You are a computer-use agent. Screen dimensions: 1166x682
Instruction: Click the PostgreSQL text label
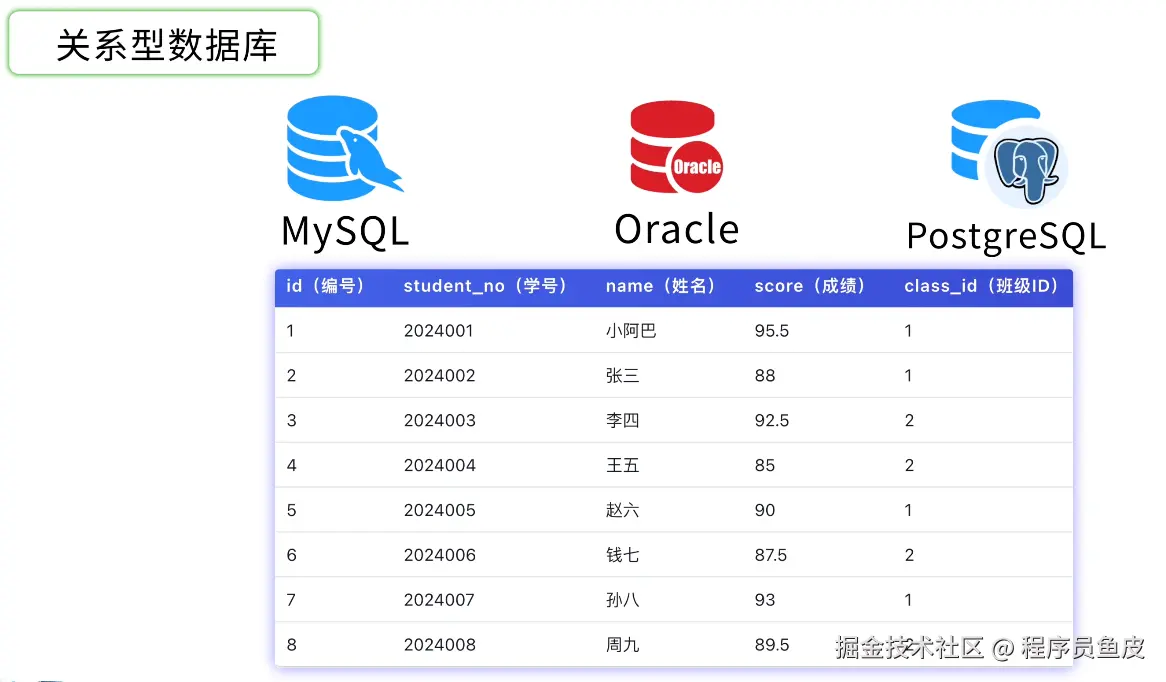pyautogui.click(x=1006, y=237)
